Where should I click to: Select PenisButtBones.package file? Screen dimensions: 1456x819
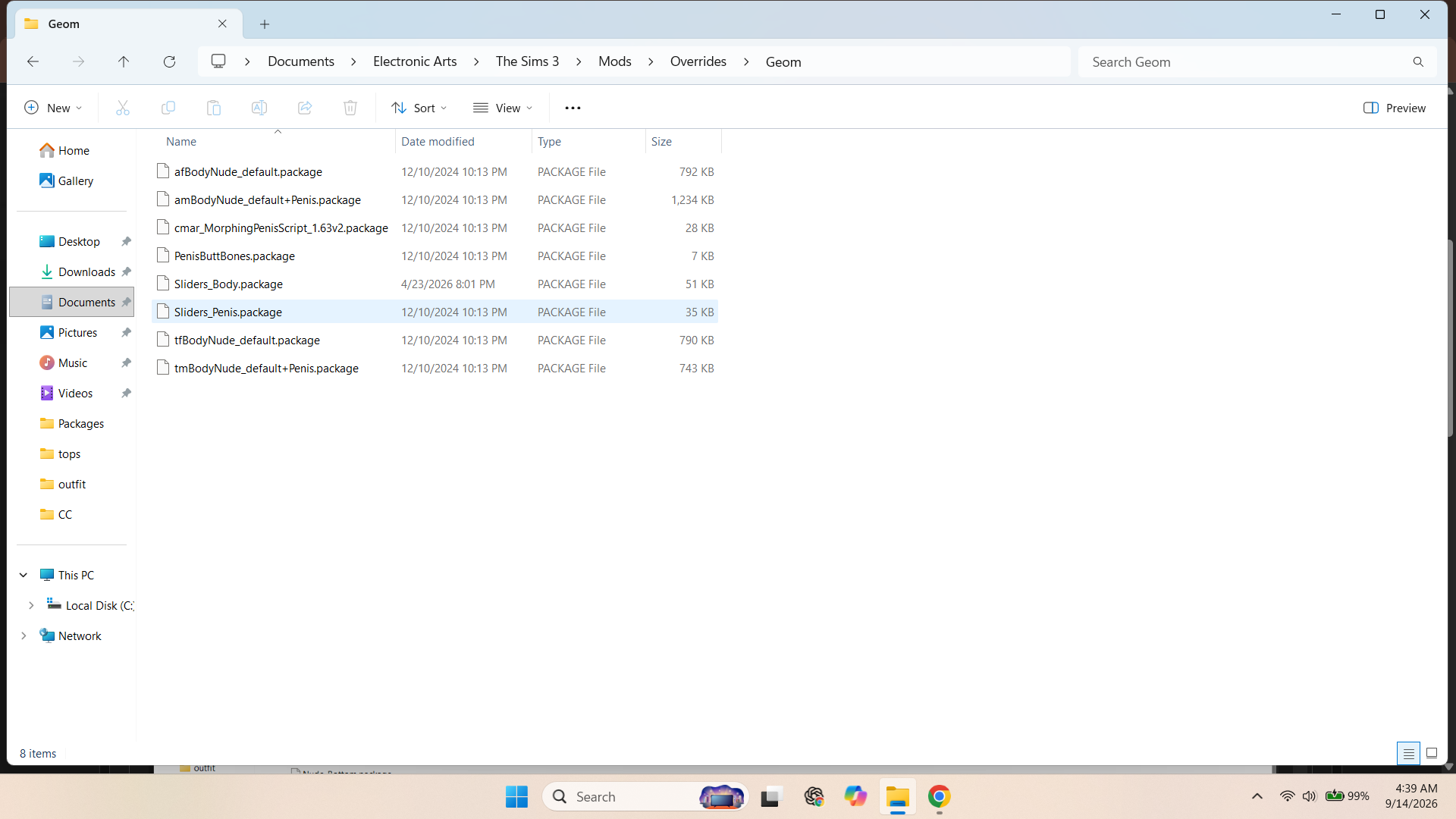(435, 256)
